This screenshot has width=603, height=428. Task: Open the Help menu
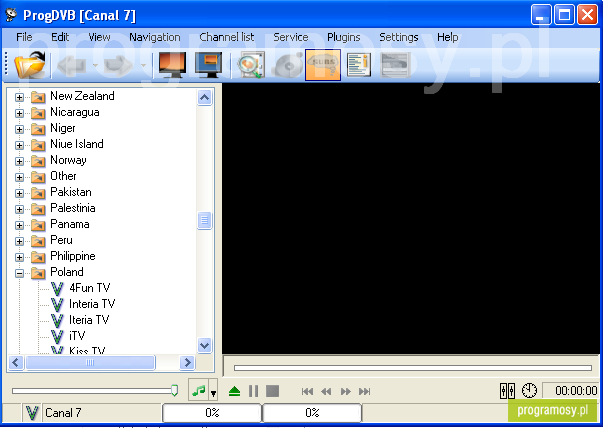448,37
